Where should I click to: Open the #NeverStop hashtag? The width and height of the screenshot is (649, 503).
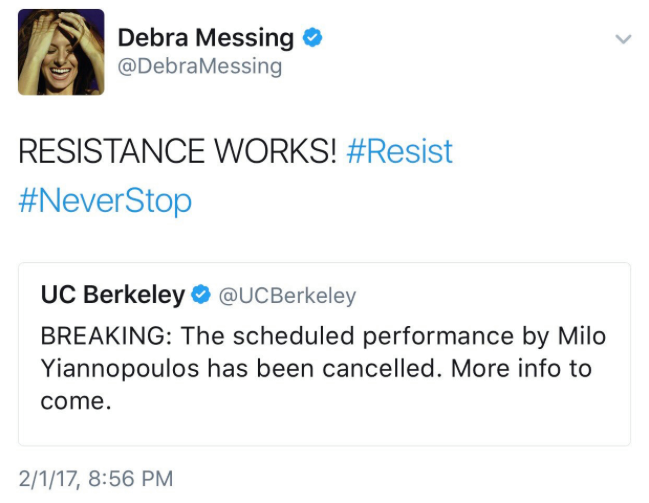[x=105, y=201]
